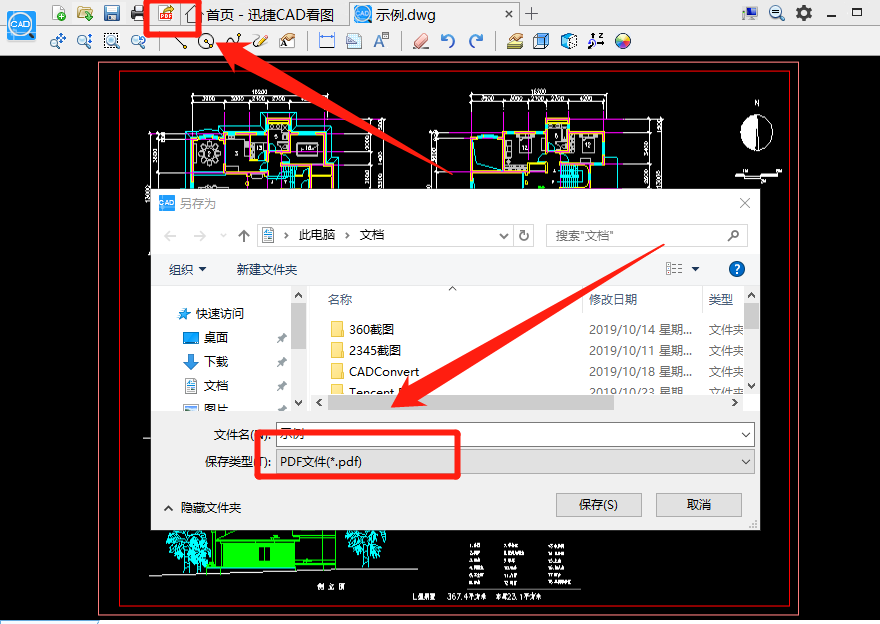Click the save floppy disk icon
The image size is (880, 624).
point(112,13)
